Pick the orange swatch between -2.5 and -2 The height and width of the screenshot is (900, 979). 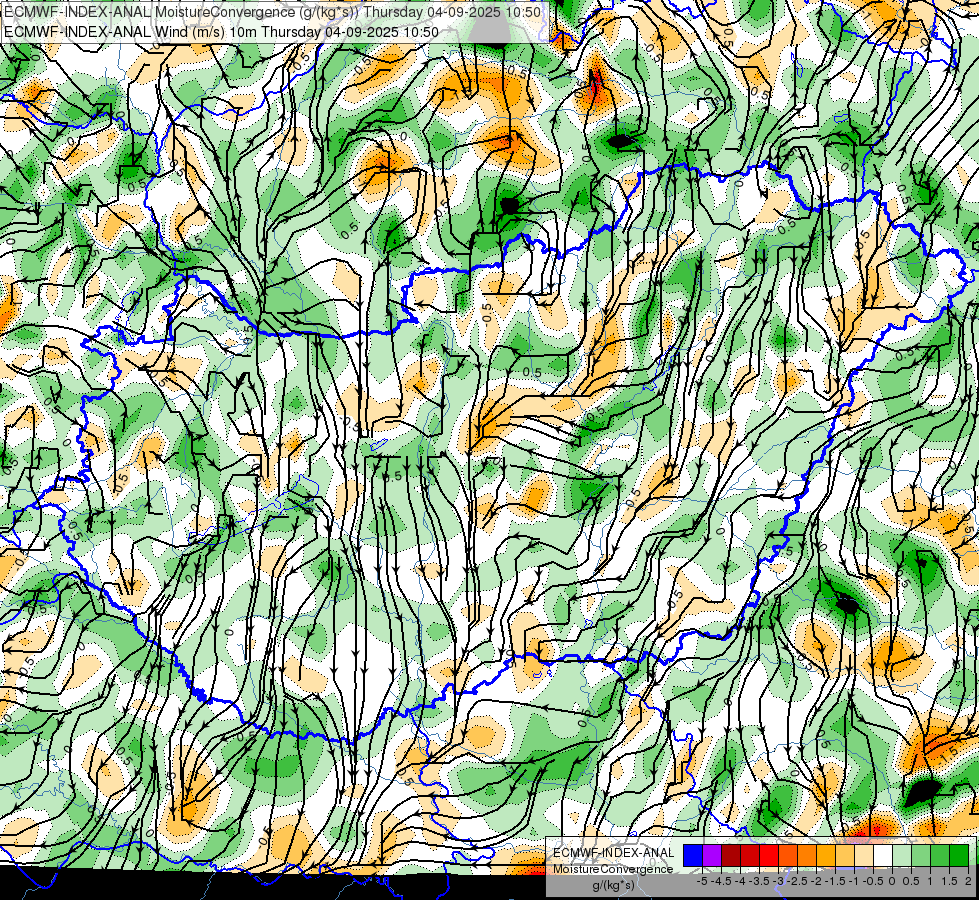(x=807, y=855)
